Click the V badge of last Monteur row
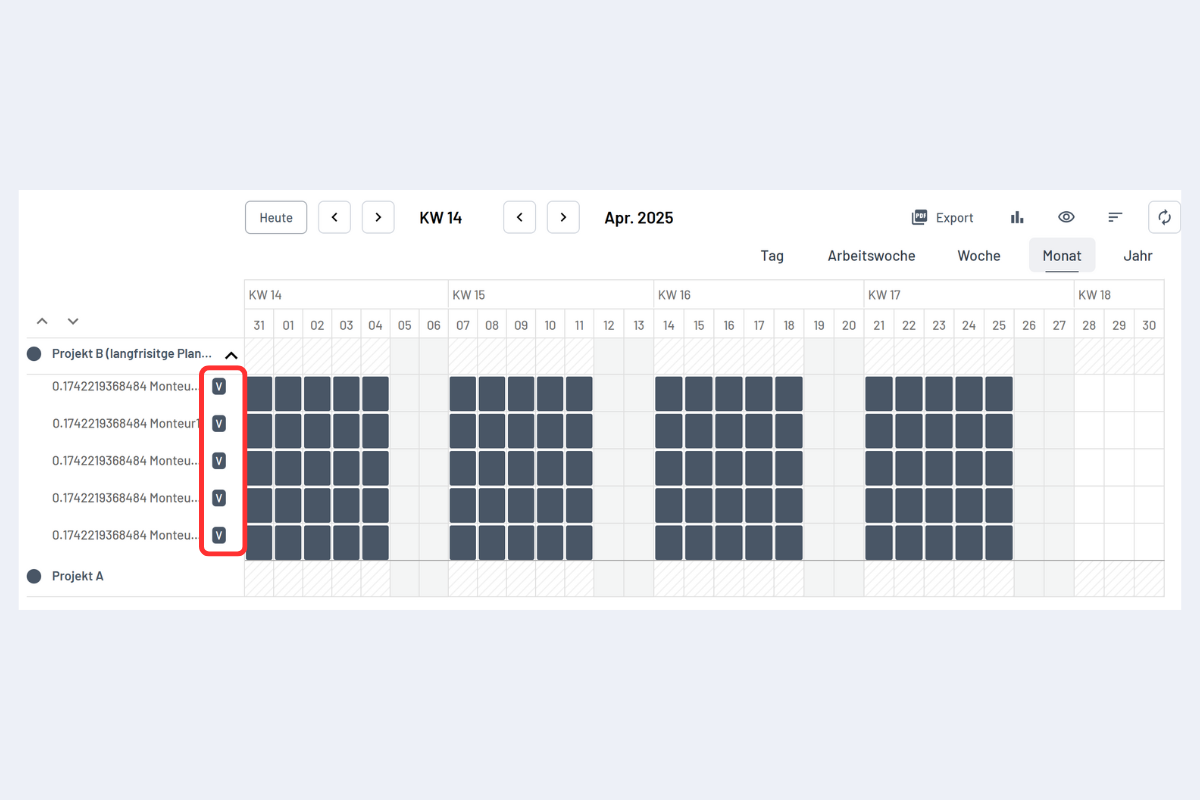Image resolution: width=1200 pixels, height=800 pixels. pos(219,535)
